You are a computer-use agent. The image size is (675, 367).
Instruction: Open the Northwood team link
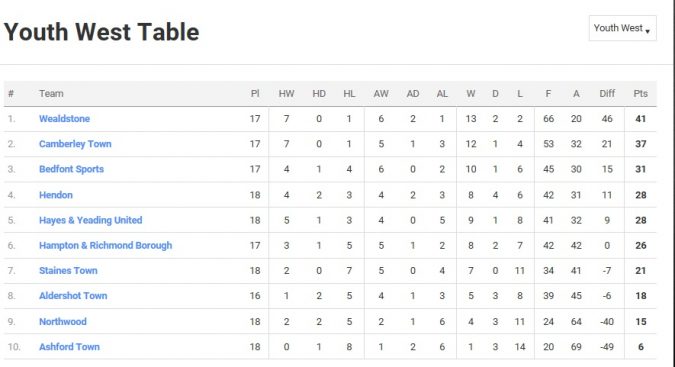click(63, 321)
